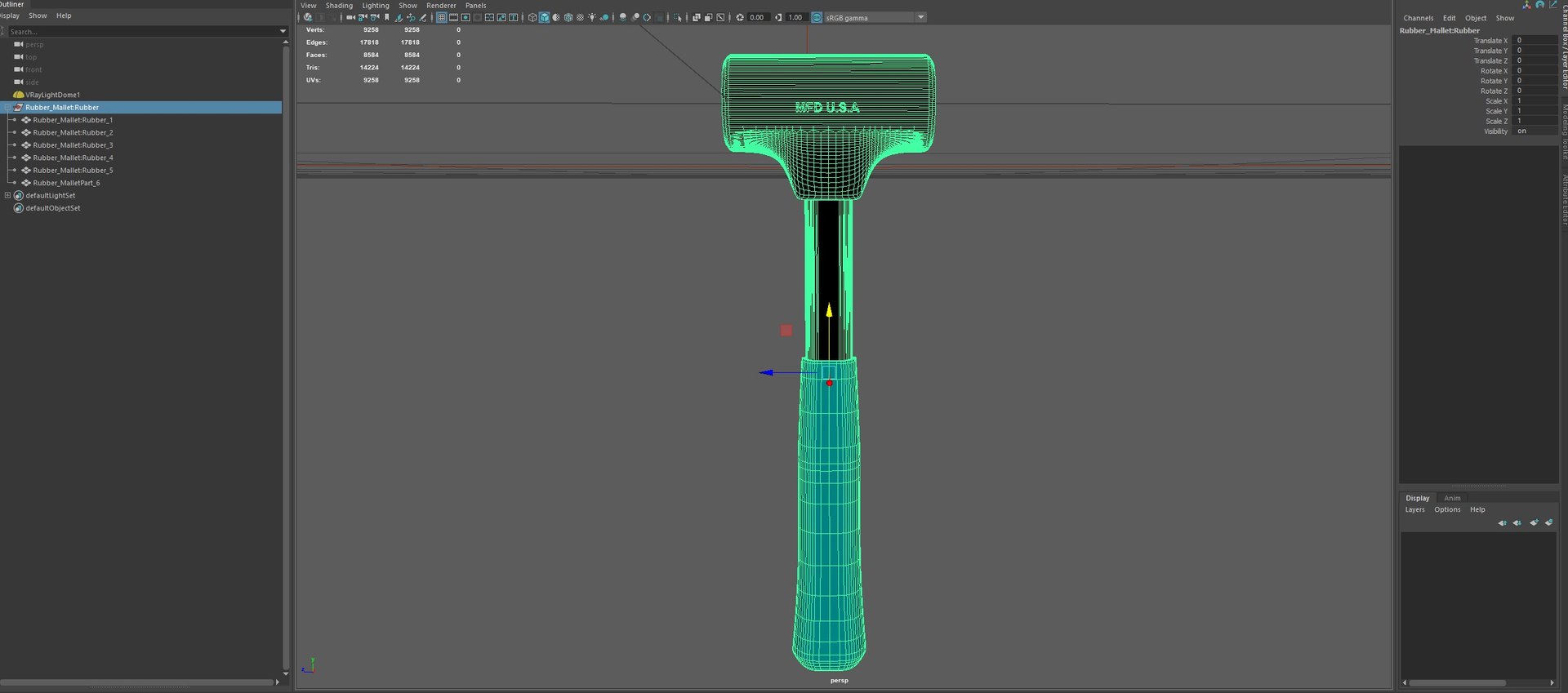Select the persp camera in Outliner

pyautogui.click(x=34, y=44)
